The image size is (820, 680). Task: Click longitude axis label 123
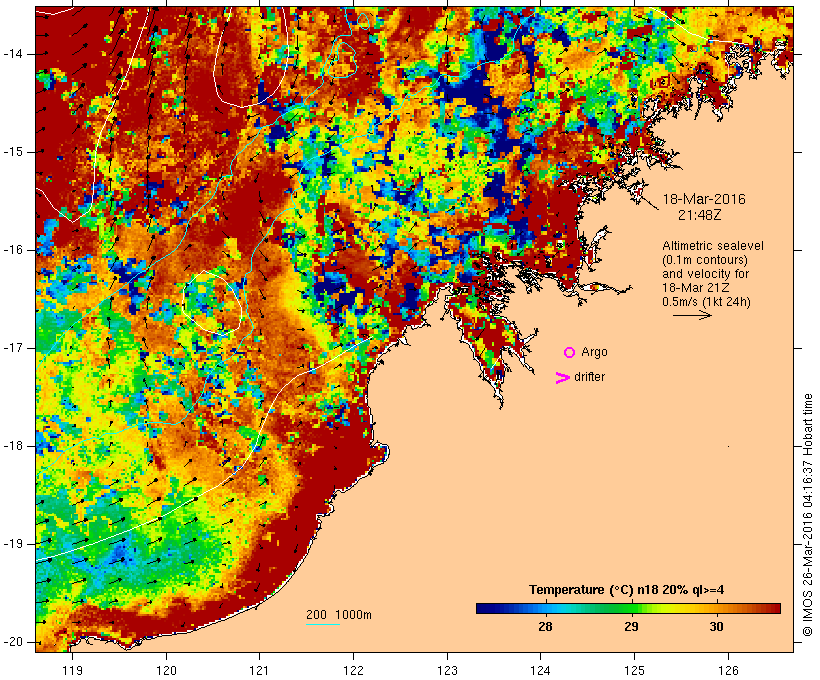447,670
